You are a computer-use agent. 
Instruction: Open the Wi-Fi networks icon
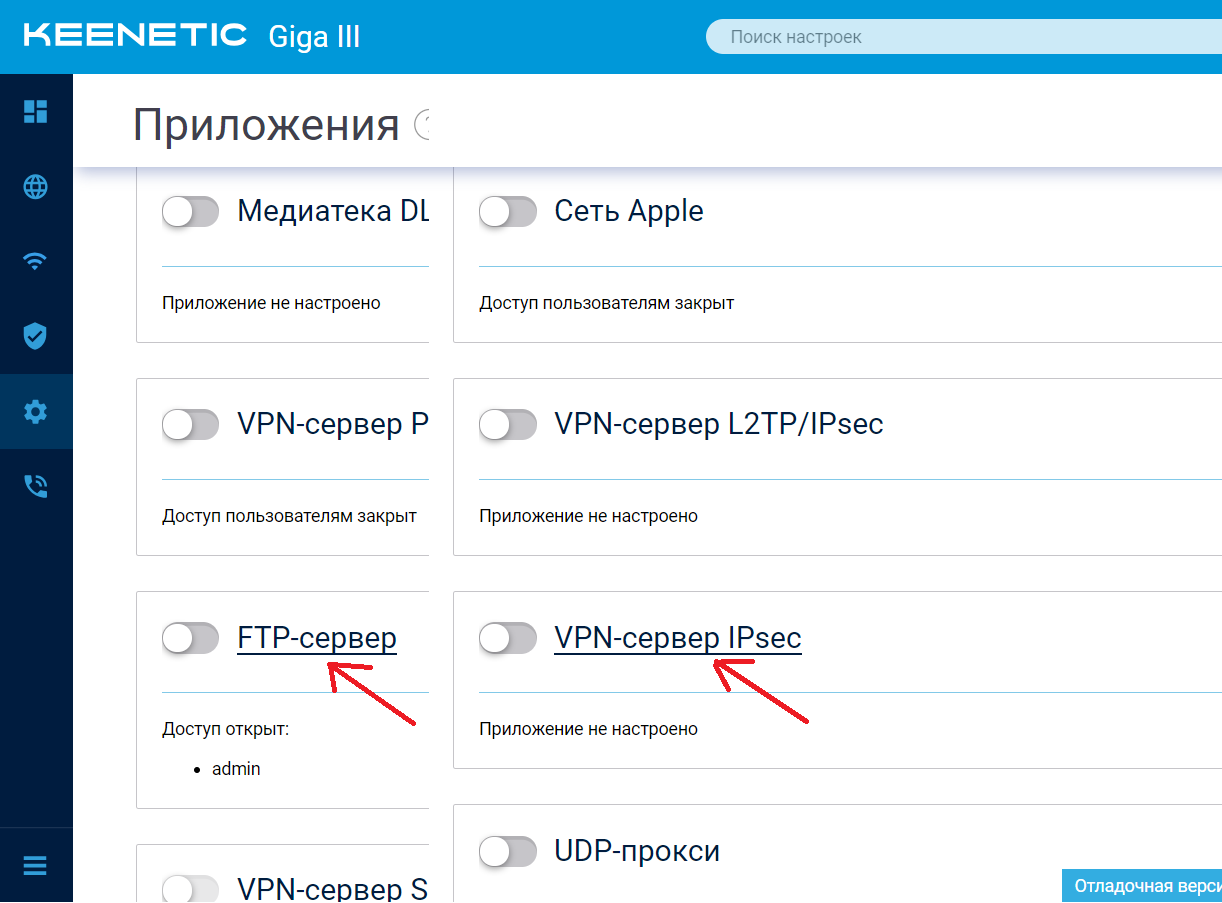click(36, 261)
